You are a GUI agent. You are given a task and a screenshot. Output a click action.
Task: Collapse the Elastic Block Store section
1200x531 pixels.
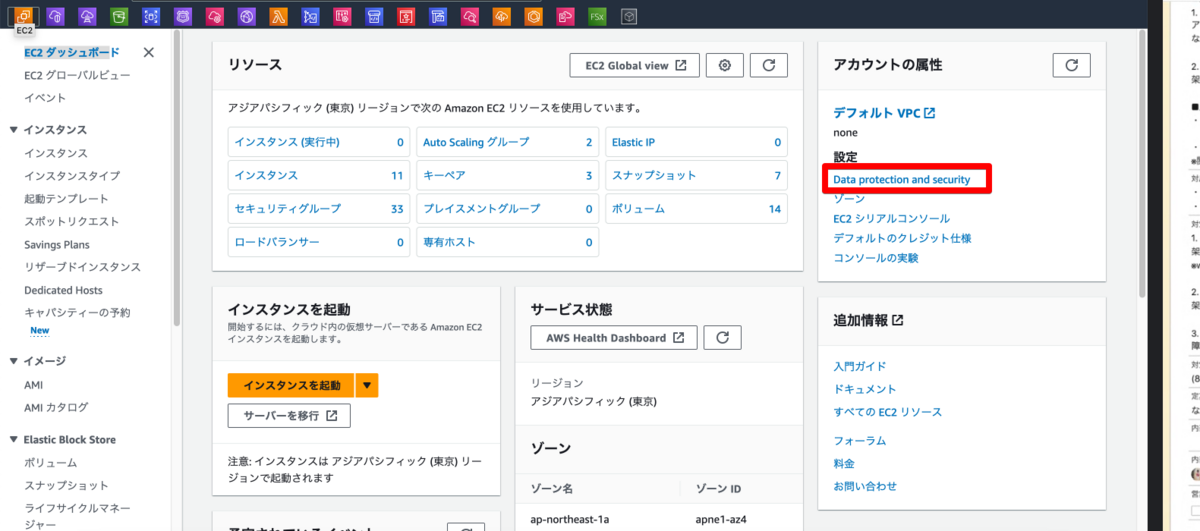[x=13, y=440]
